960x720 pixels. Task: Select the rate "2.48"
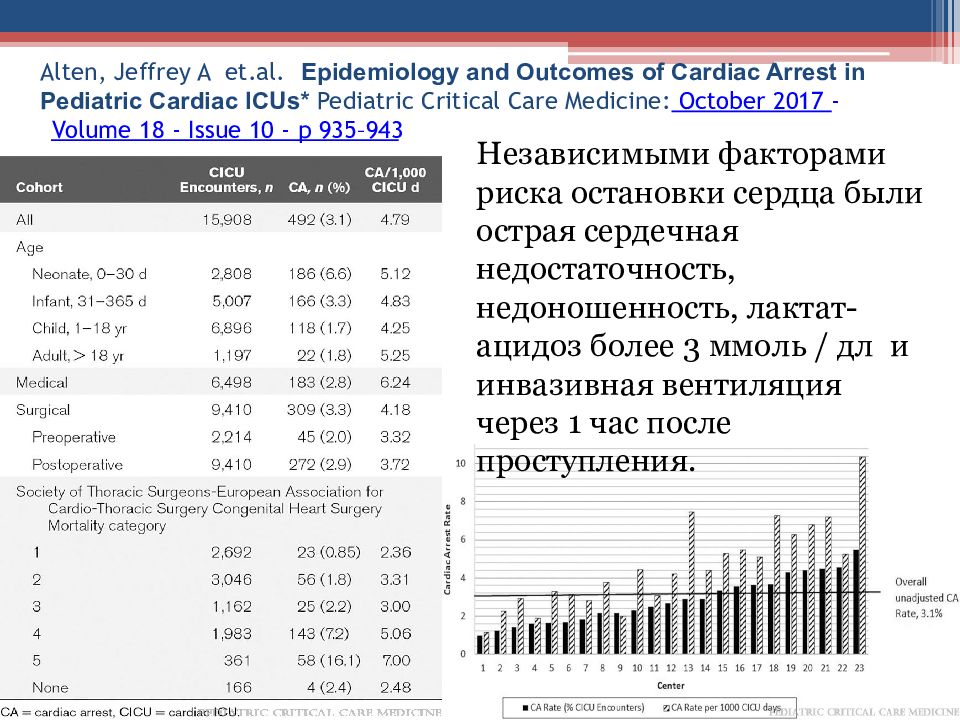click(395, 688)
